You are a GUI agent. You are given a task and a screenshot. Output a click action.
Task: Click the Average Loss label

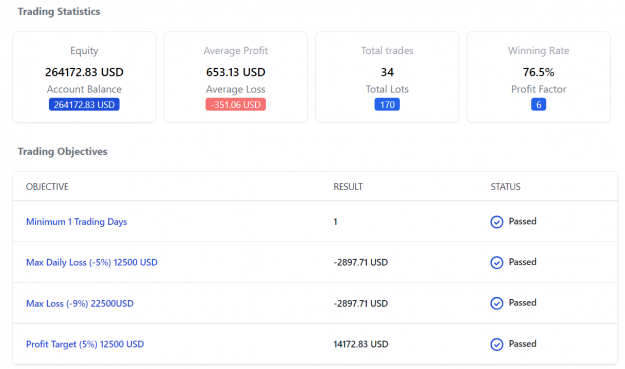[x=236, y=89]
